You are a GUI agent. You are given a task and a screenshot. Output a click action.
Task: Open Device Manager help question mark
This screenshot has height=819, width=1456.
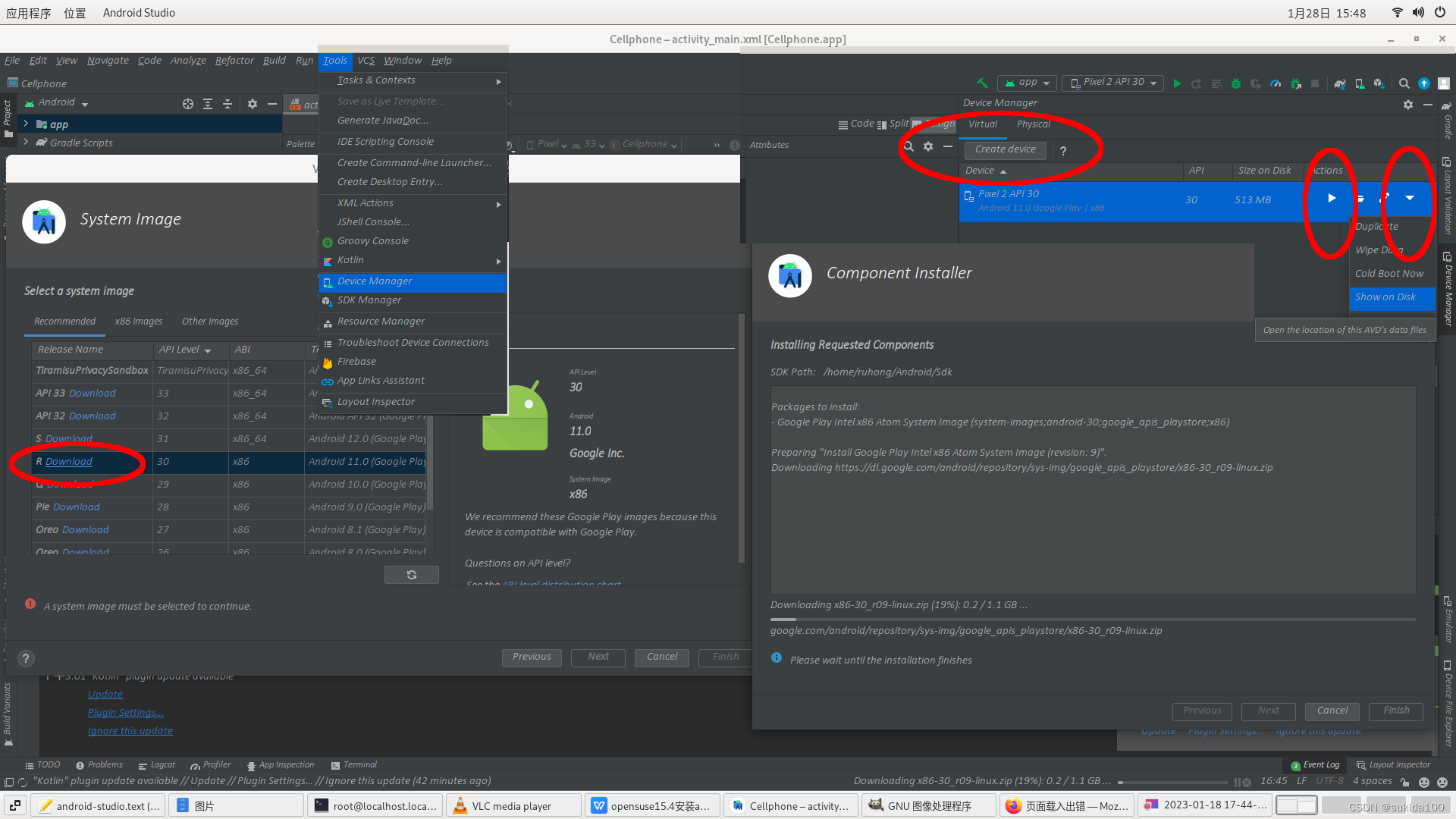click(x=1063, y=151)
